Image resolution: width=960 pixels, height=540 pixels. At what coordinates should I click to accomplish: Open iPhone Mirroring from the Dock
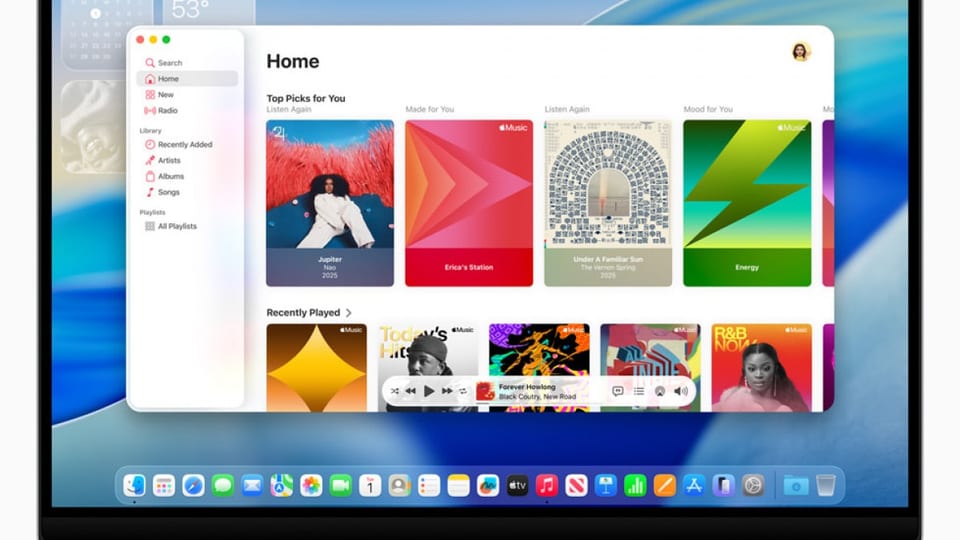pos(723,486)
